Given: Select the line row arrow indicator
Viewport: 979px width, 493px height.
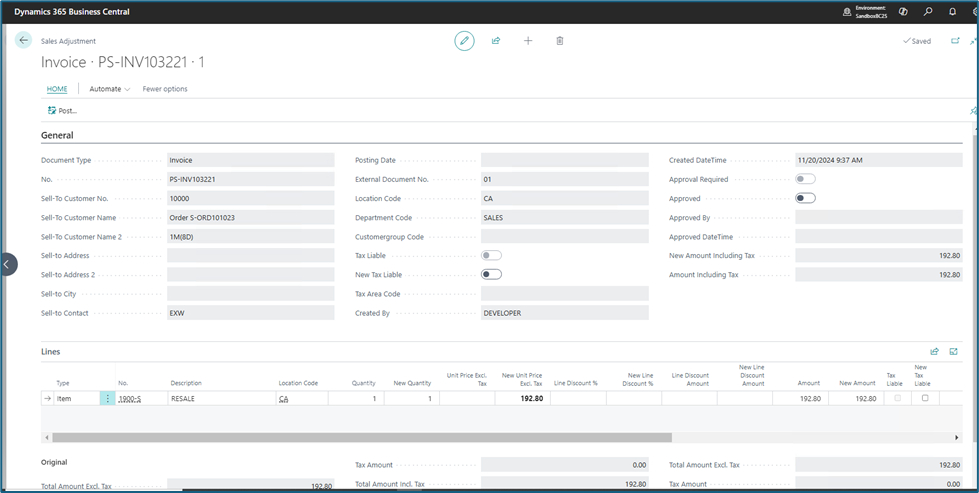Looking at the screenshot, I should pos(47,398).
